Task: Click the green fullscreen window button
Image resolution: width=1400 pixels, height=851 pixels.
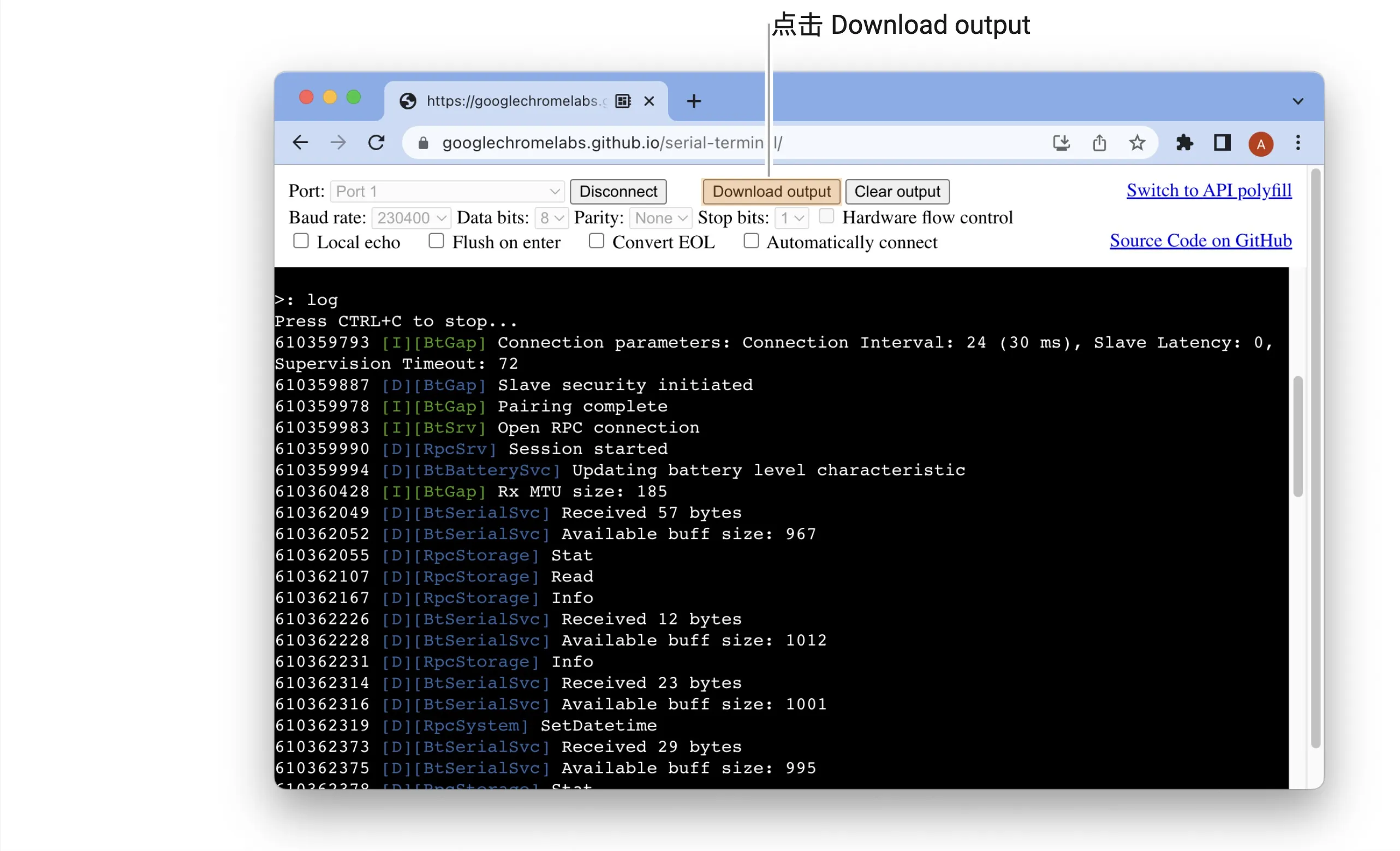Action: [x=353, y=97]
